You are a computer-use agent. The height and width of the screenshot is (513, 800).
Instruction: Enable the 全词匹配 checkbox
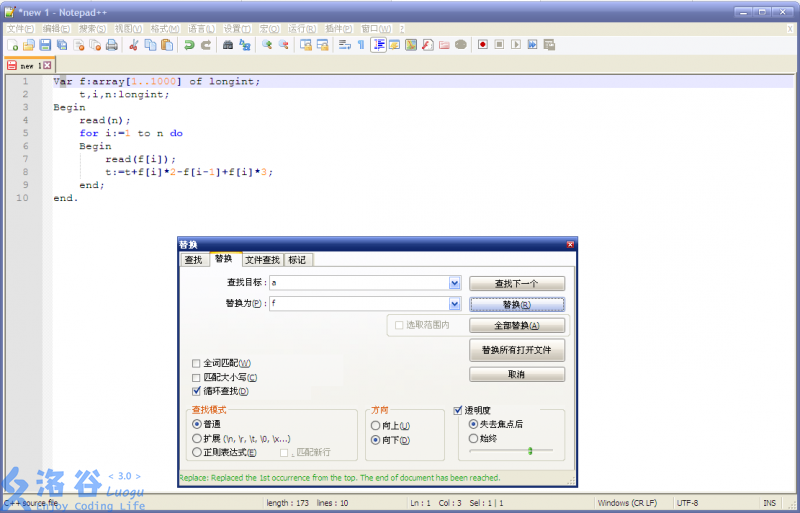[x=196, y=363]
